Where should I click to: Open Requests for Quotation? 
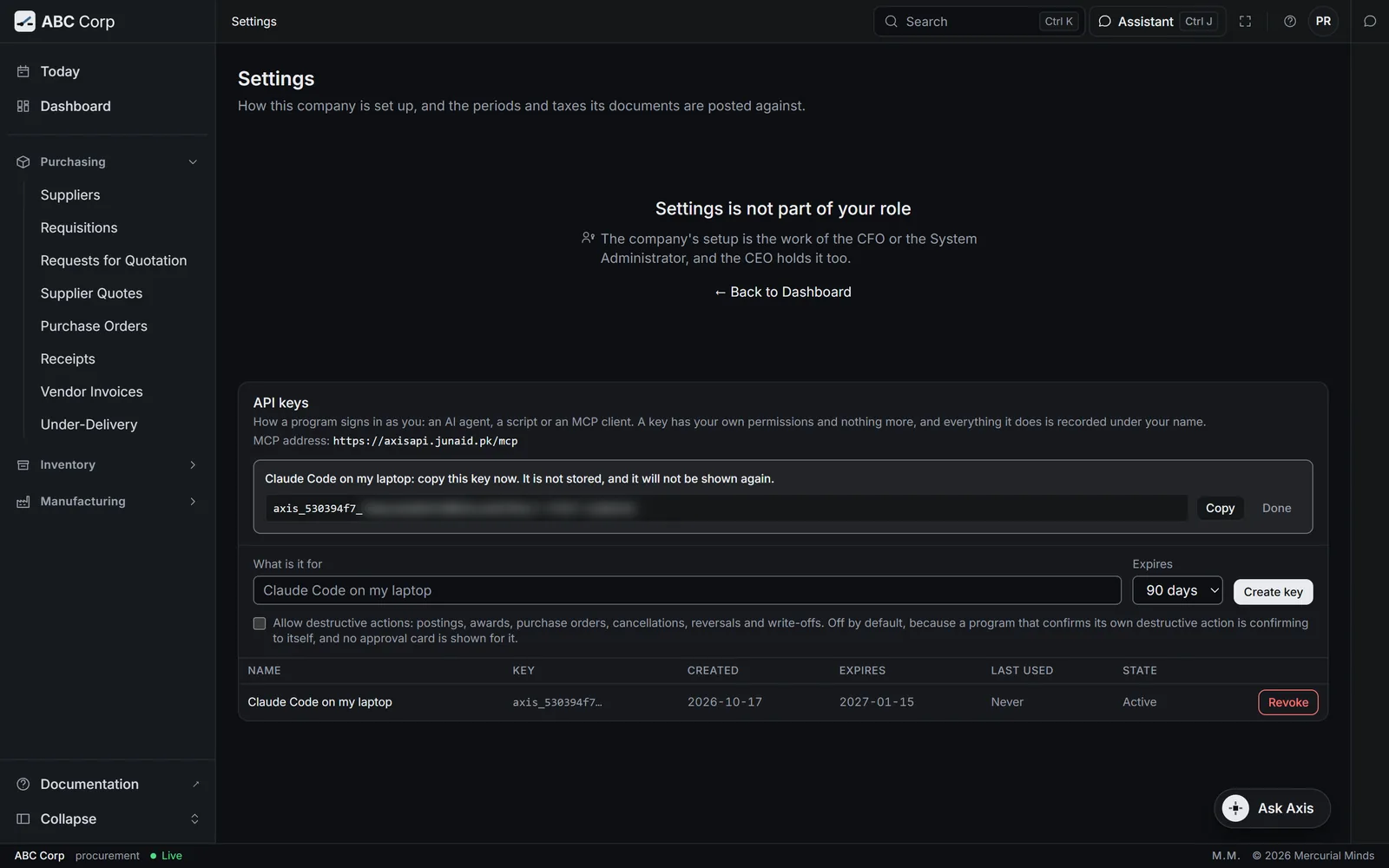click(x=114, y=260)
